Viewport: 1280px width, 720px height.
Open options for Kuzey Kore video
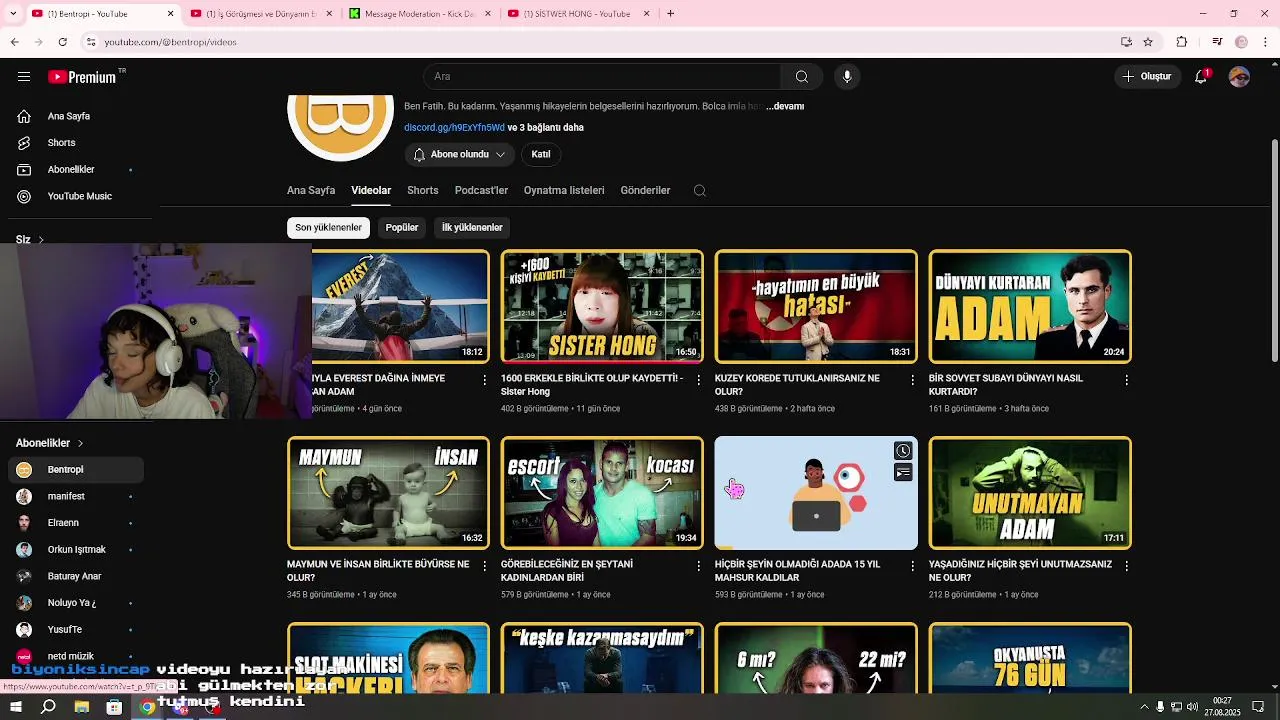tap(913, 380)
